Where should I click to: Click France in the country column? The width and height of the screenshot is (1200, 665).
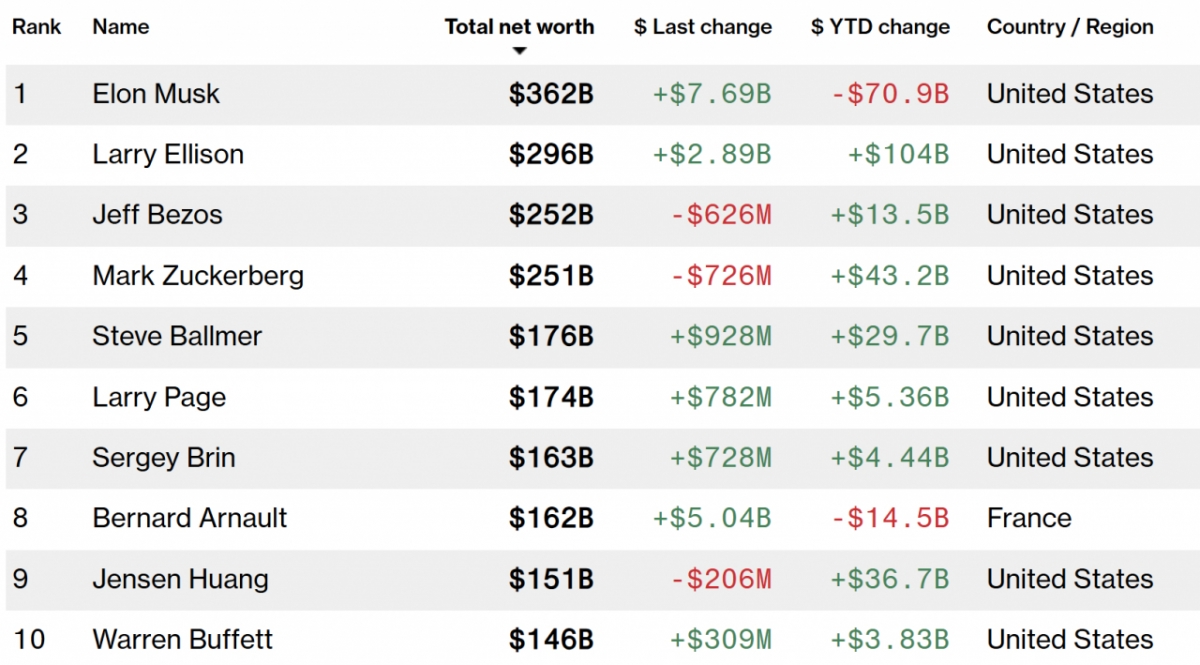tap(1029, 518)
